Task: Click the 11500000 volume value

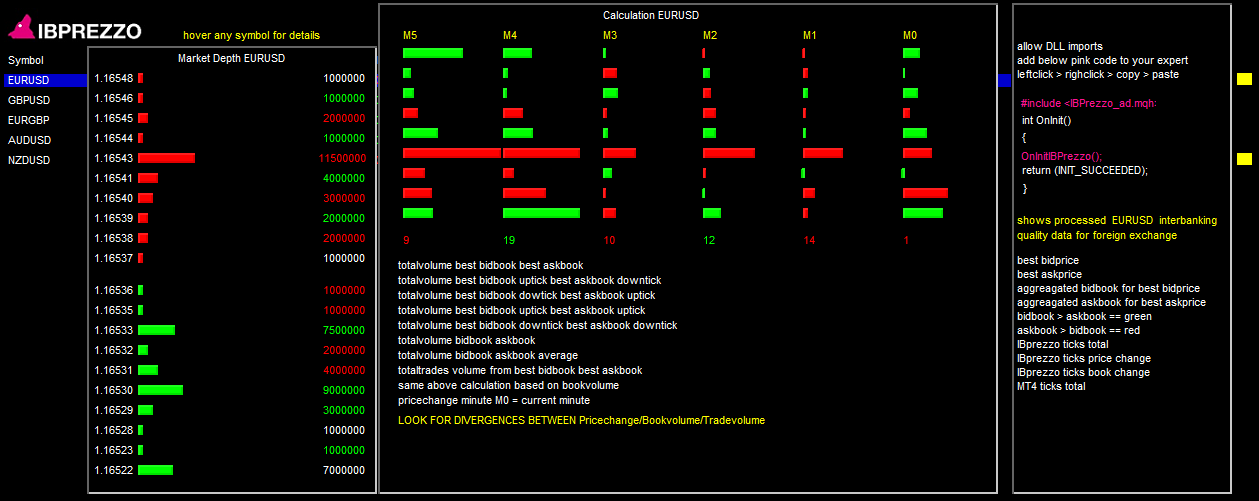Action: click(342, 158)
